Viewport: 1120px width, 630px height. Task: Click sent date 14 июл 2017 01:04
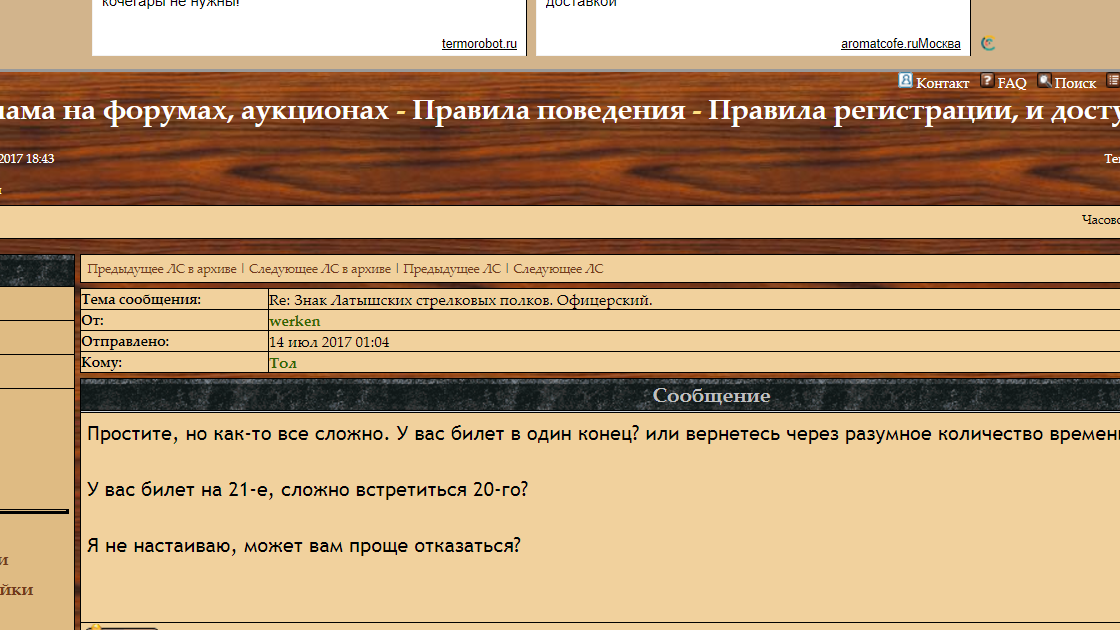coord(329,342)
